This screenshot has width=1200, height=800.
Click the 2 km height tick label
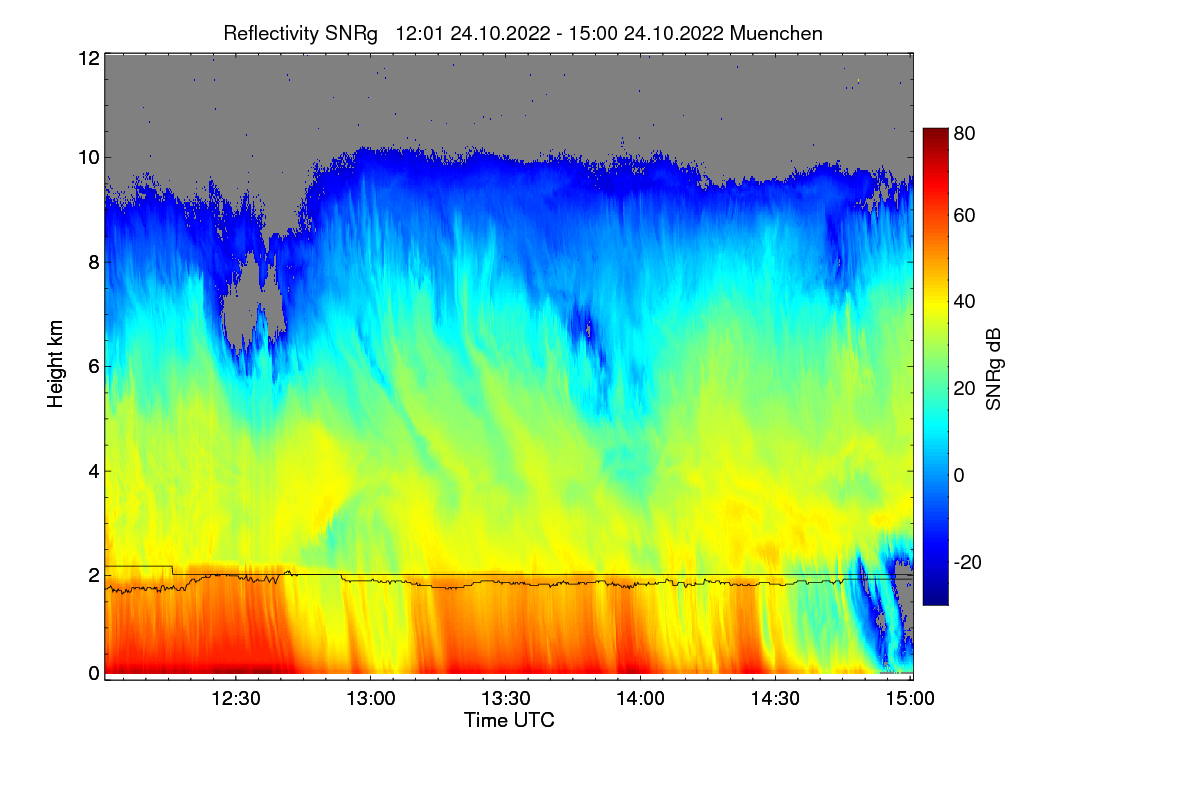(x=94, y=575)
